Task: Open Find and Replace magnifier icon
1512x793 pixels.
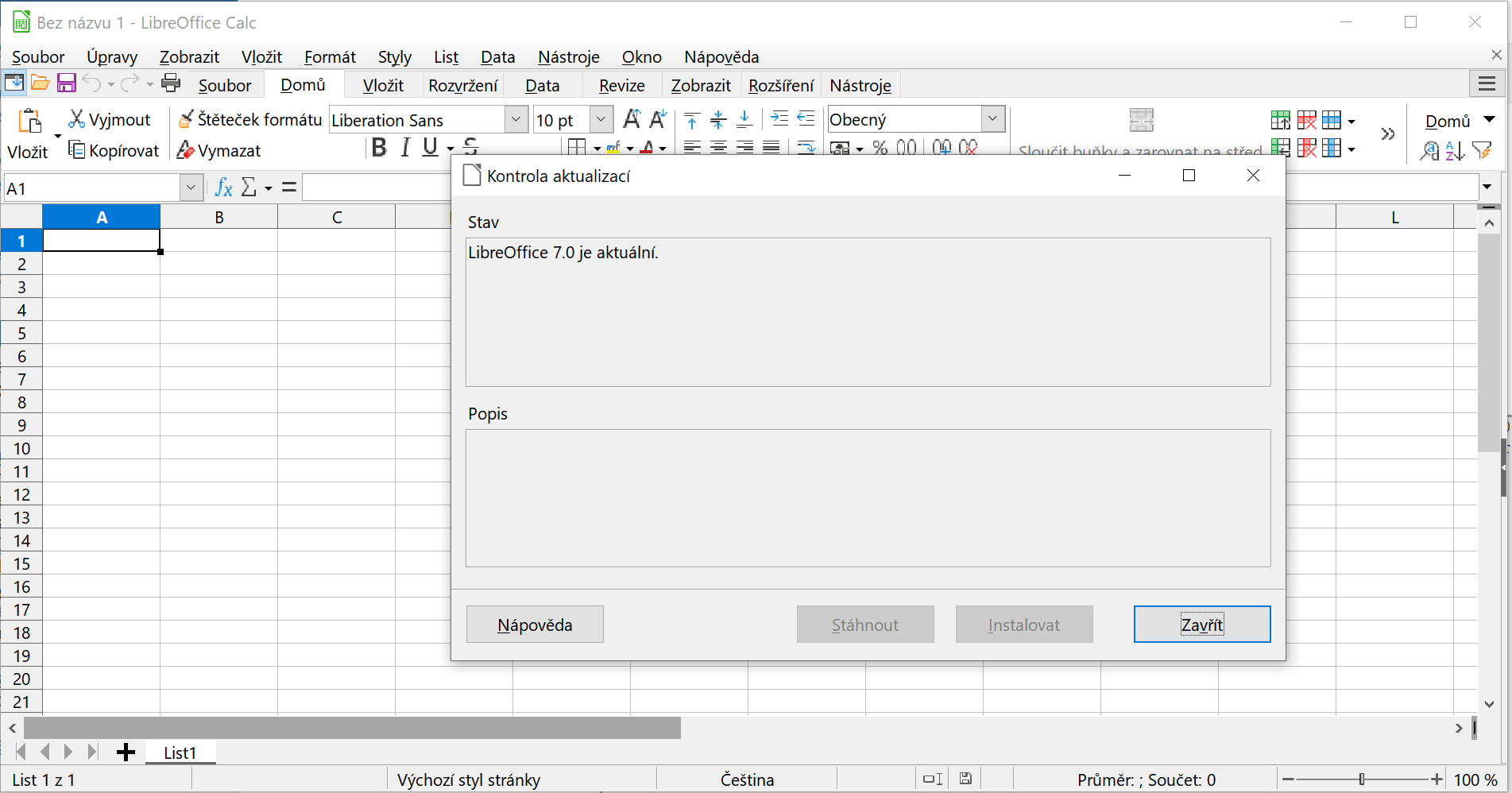Action: (1429, 150)
